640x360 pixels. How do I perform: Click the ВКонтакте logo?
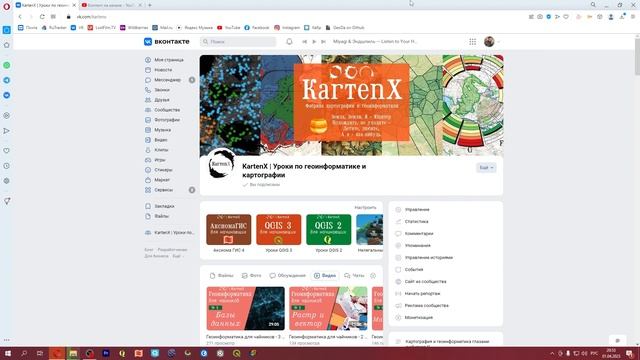(x=167, y=42)
